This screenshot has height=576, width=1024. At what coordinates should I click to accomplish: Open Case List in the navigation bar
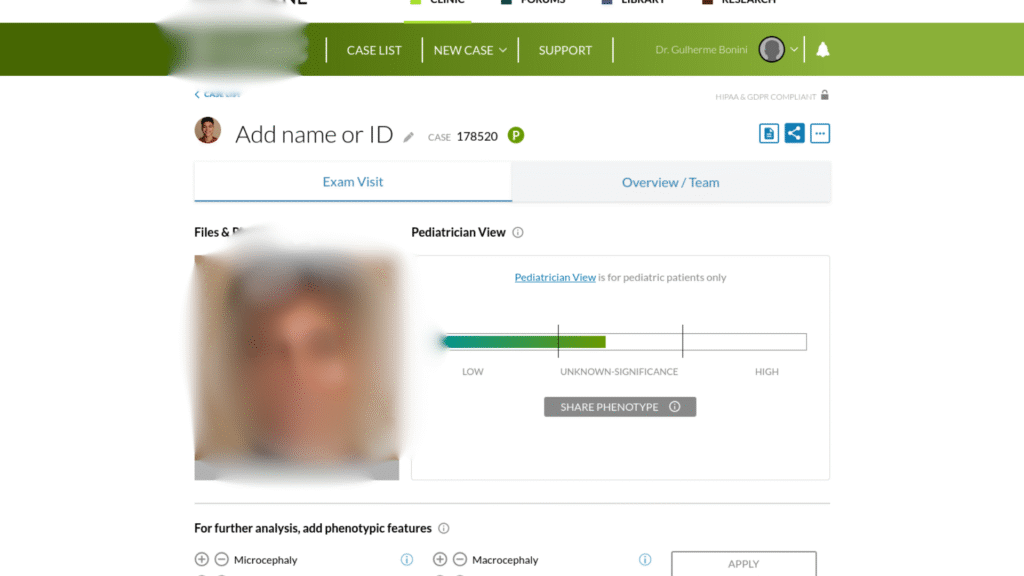click(x=374, y=50)
